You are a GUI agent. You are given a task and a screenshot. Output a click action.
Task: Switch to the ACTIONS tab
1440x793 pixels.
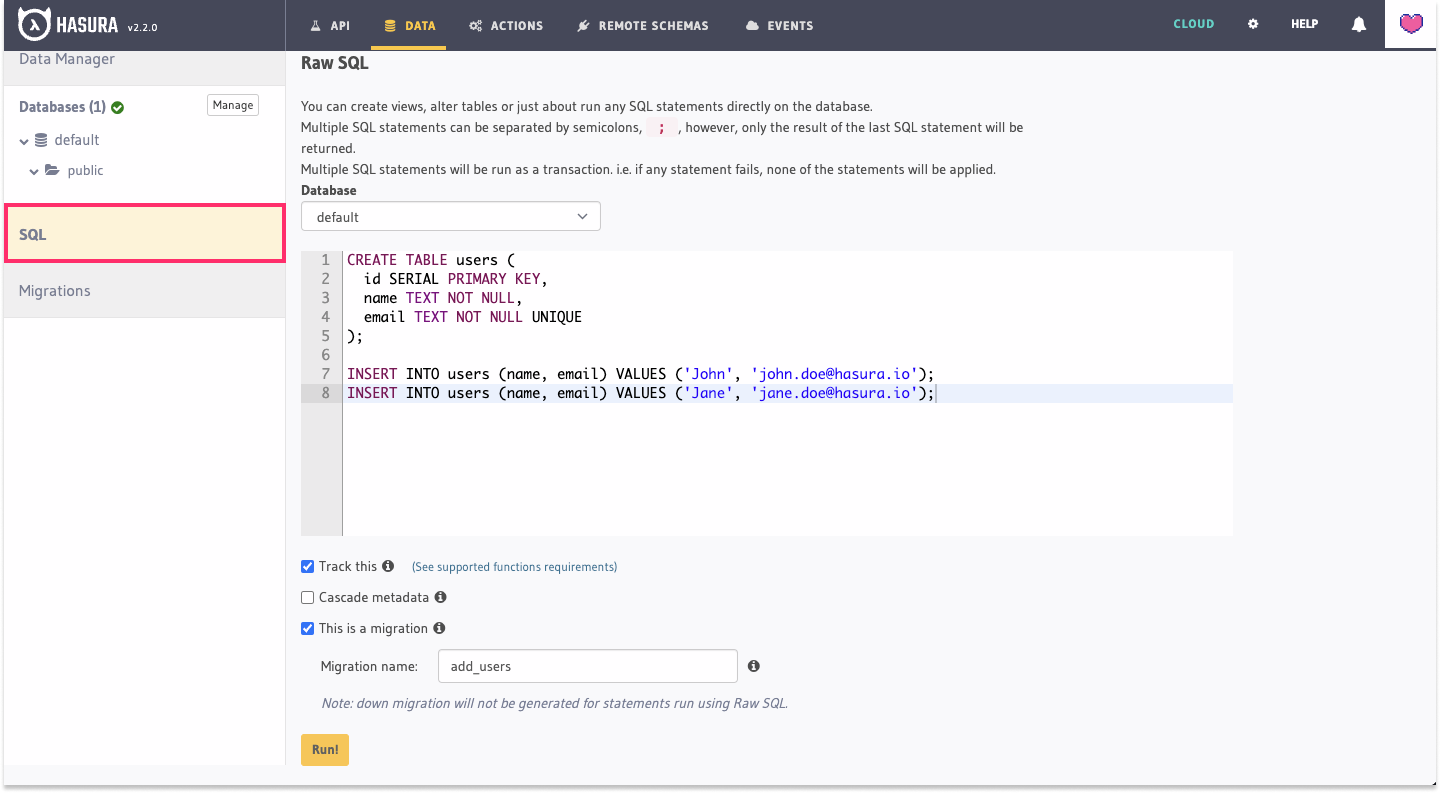tap(505, 25)
